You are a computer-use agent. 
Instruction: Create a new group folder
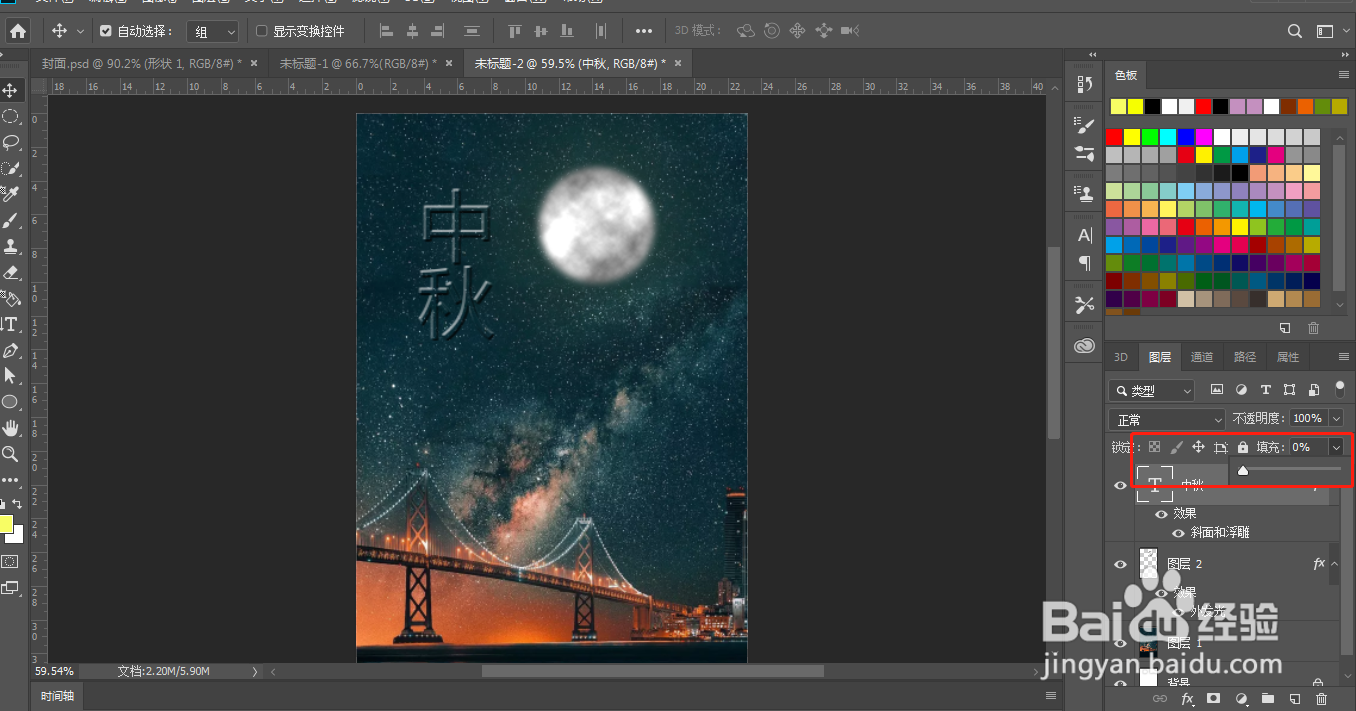[x=1268, y=698]
